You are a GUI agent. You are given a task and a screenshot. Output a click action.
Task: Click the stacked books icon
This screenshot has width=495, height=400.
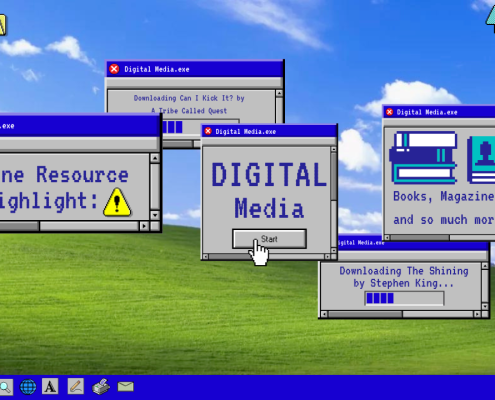(423, 158)
